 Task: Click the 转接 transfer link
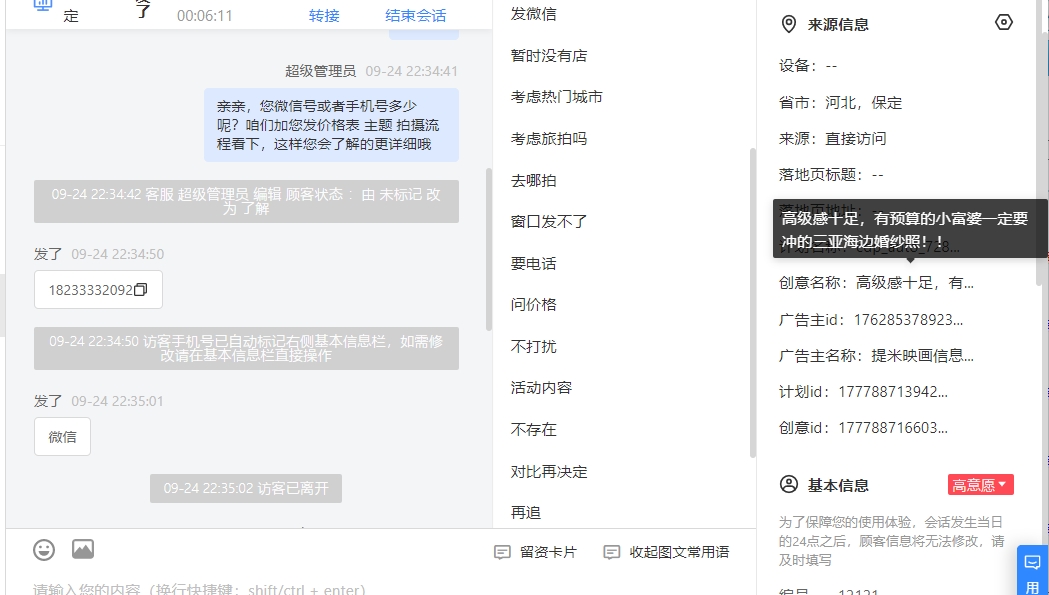coord(324,15)
